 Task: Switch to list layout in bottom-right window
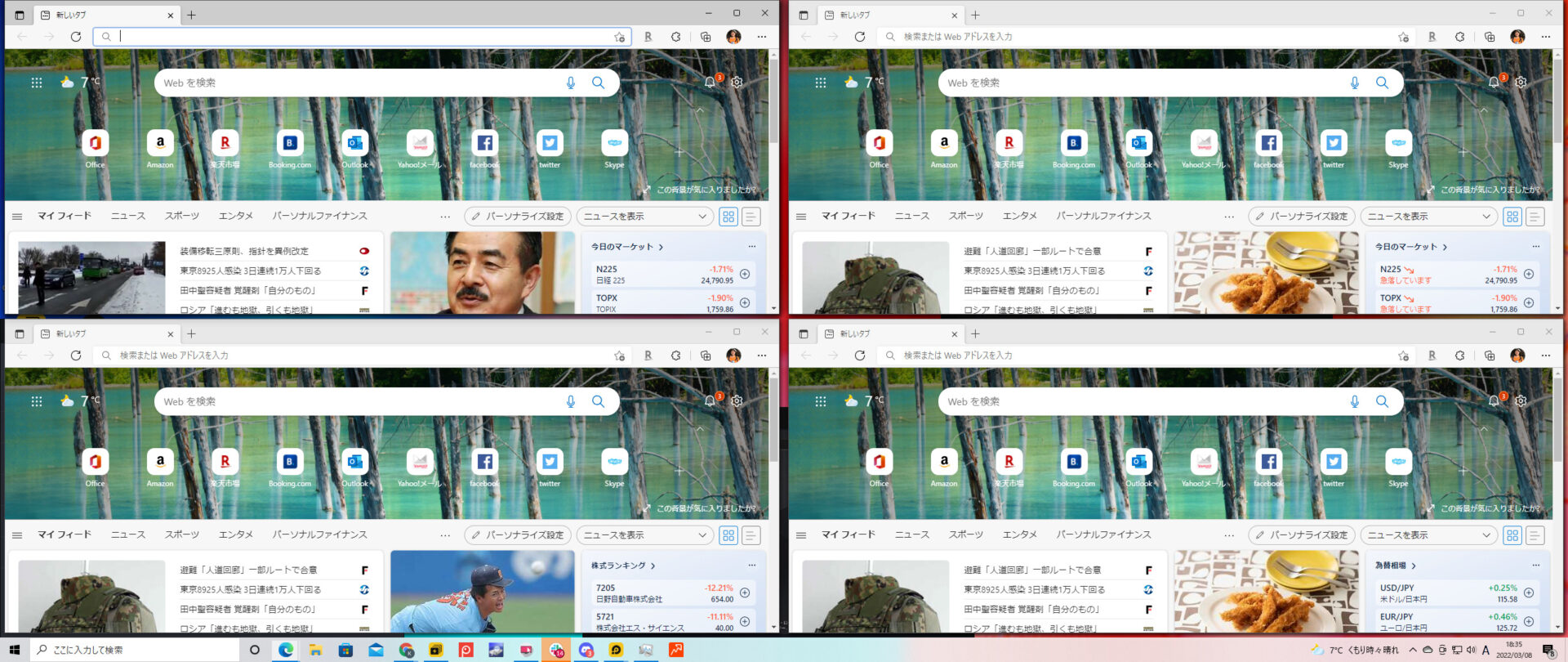(1535, 535)
